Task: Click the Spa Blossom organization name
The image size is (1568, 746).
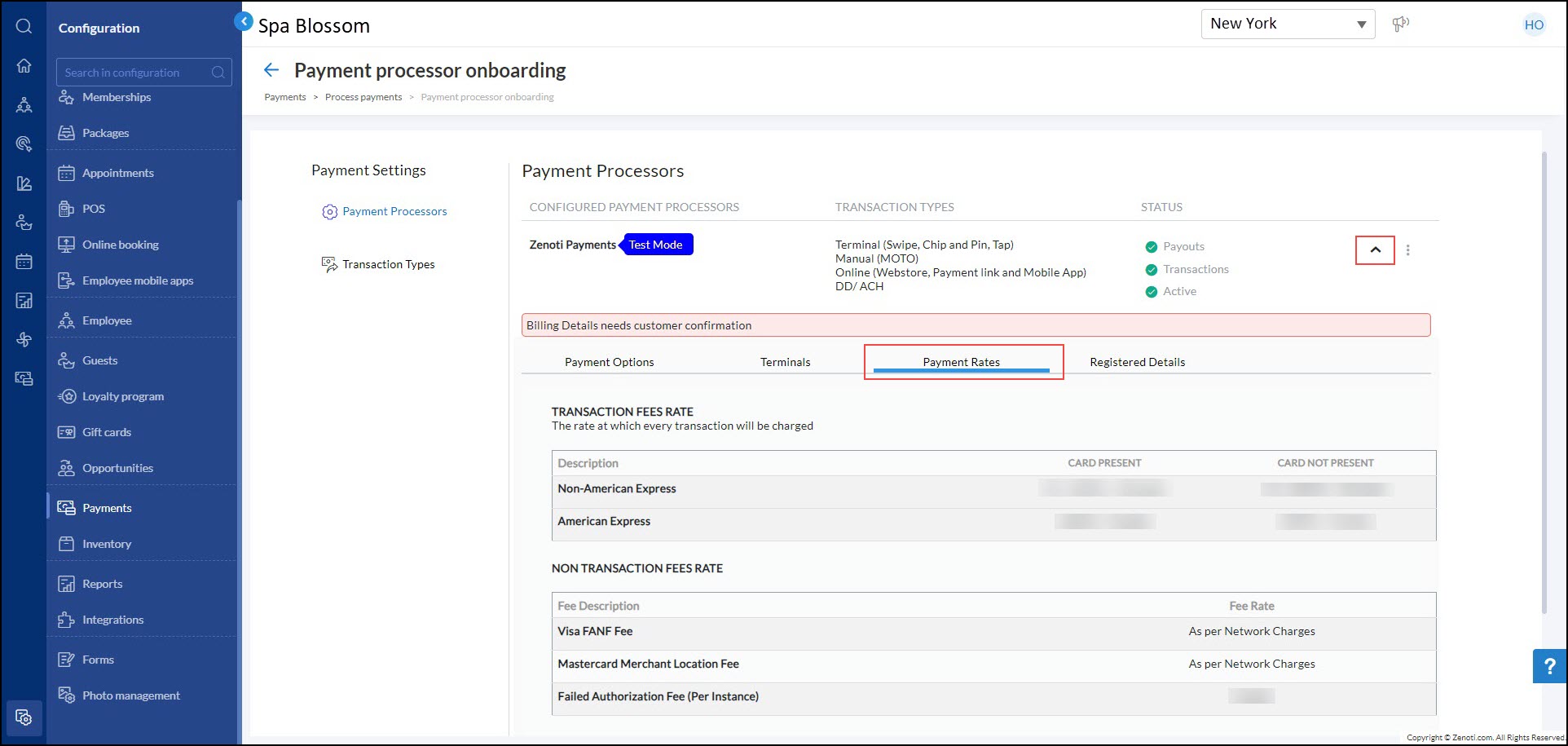Action: 314,25
